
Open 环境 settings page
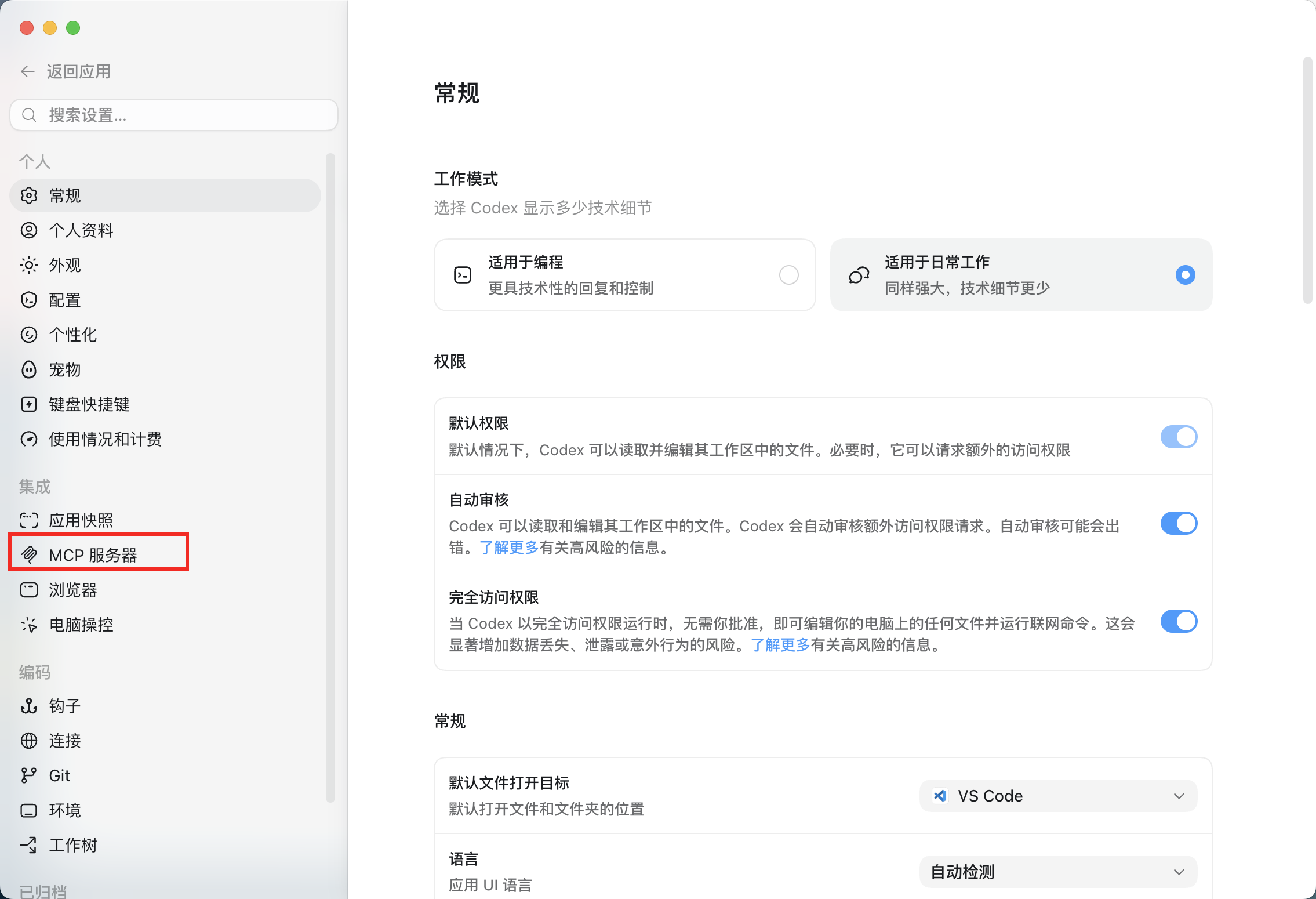(165, 810)
